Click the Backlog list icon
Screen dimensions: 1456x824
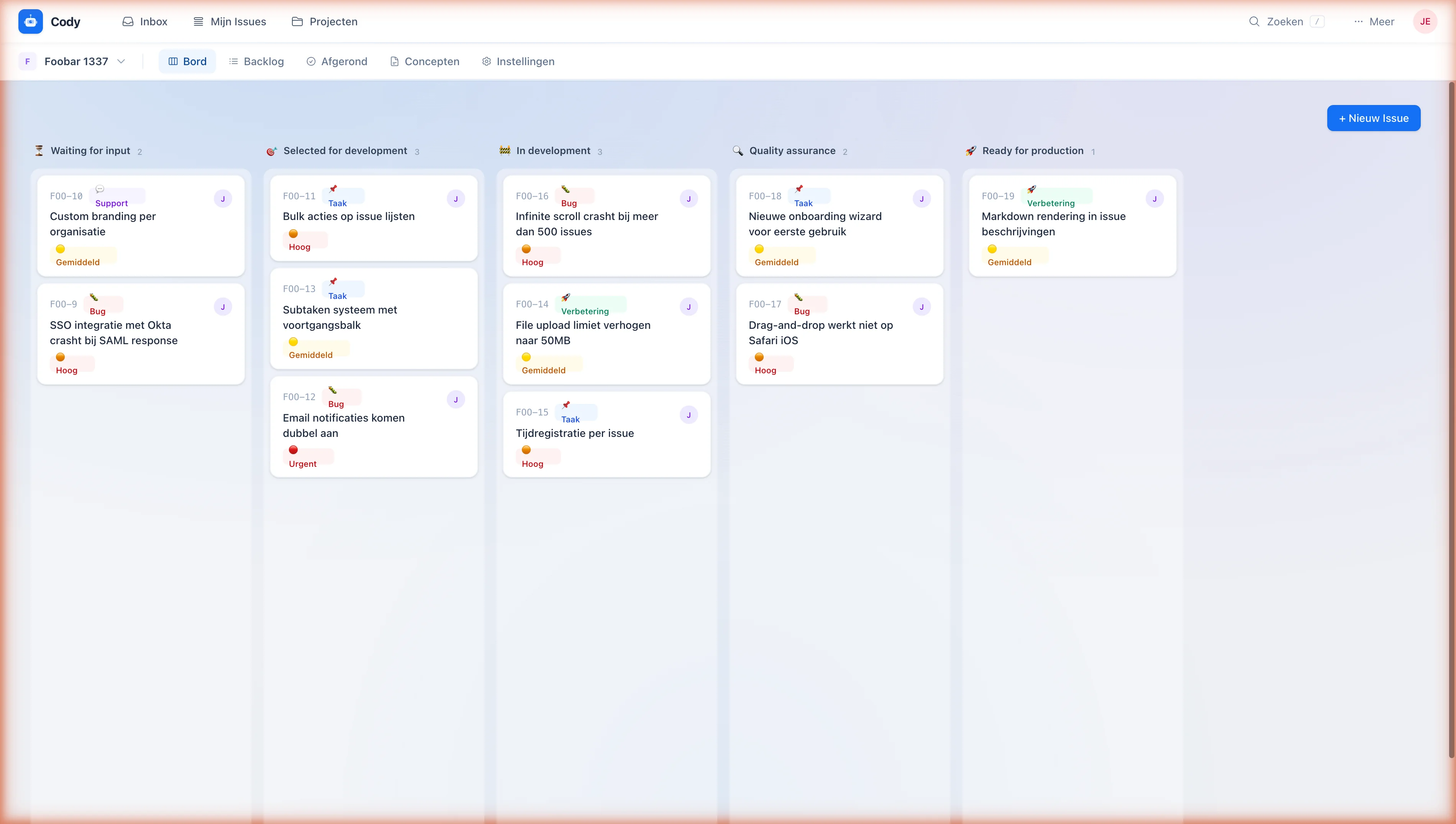[233, 61]
